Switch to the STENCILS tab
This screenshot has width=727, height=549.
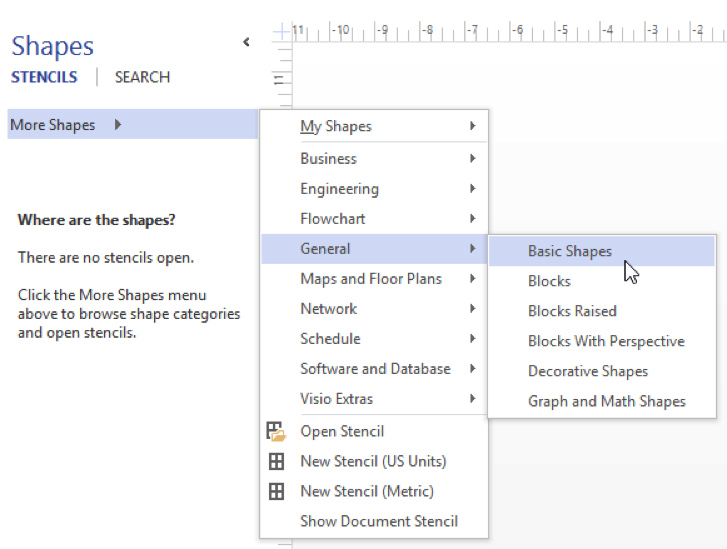(44, 77)
